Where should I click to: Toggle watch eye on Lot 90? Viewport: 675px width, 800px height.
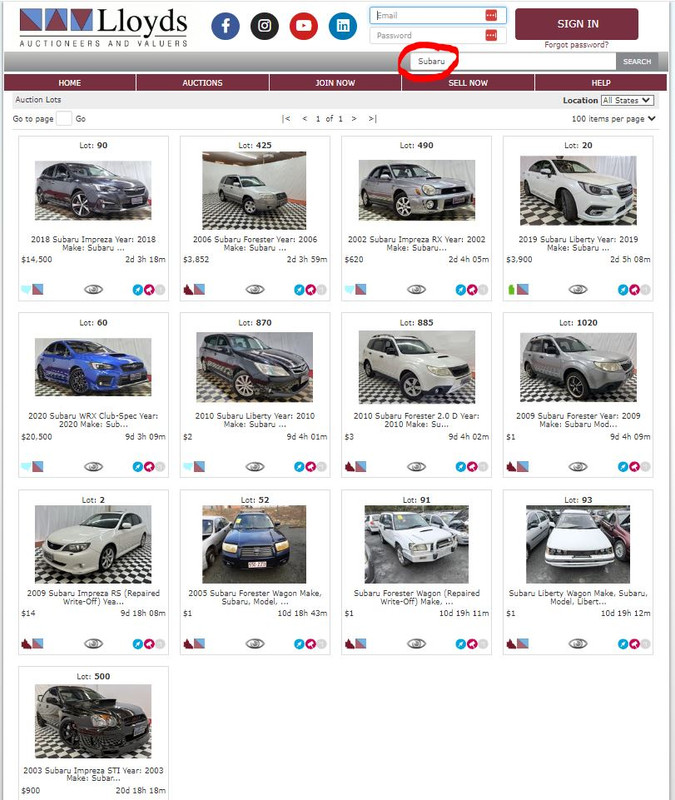(x=93, y=290)
